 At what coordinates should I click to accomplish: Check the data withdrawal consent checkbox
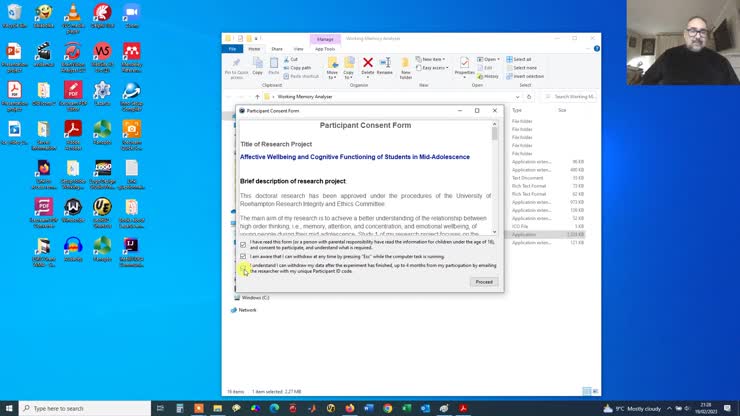tap(243, 268)
